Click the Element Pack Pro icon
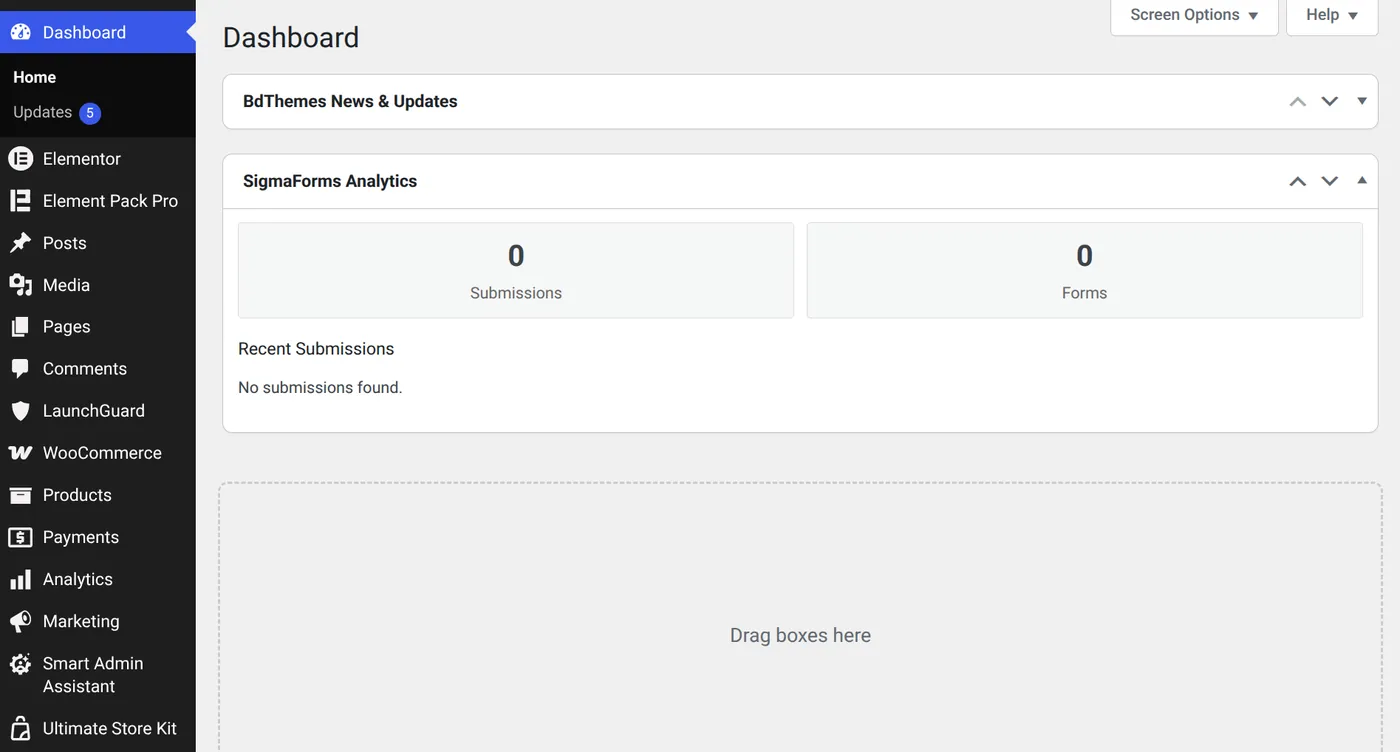 (x=20, y=200)
